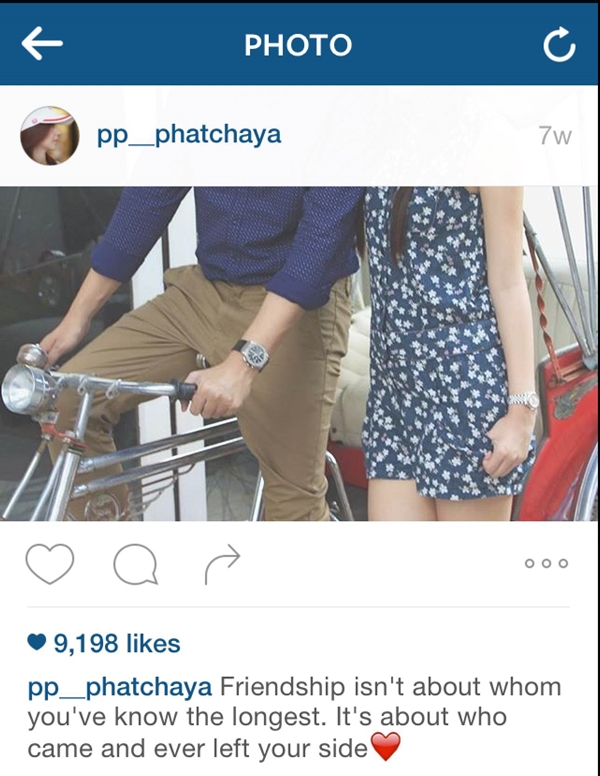Tap pp__phatchaya username in the caption

(120, 687)
